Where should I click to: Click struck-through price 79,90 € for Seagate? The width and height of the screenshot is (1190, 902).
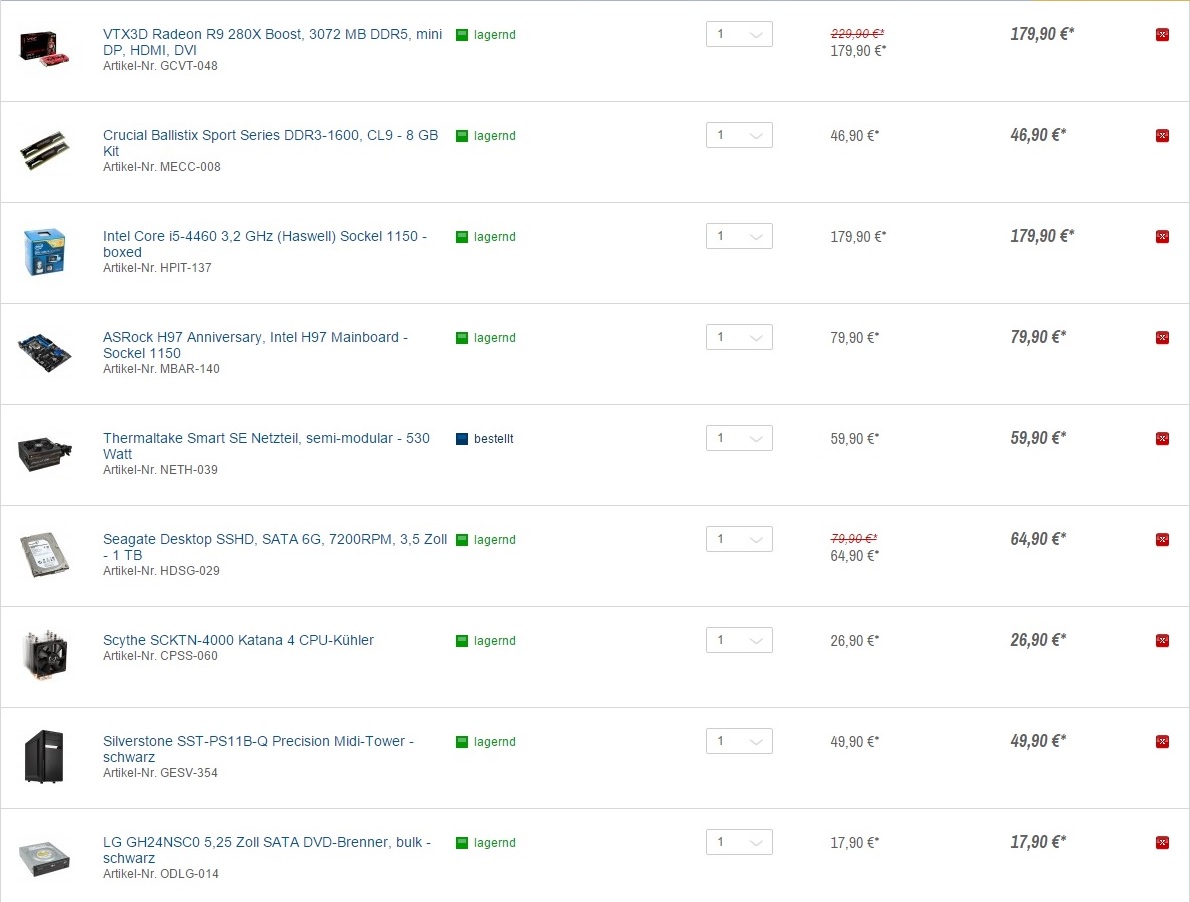pos(854,539)
